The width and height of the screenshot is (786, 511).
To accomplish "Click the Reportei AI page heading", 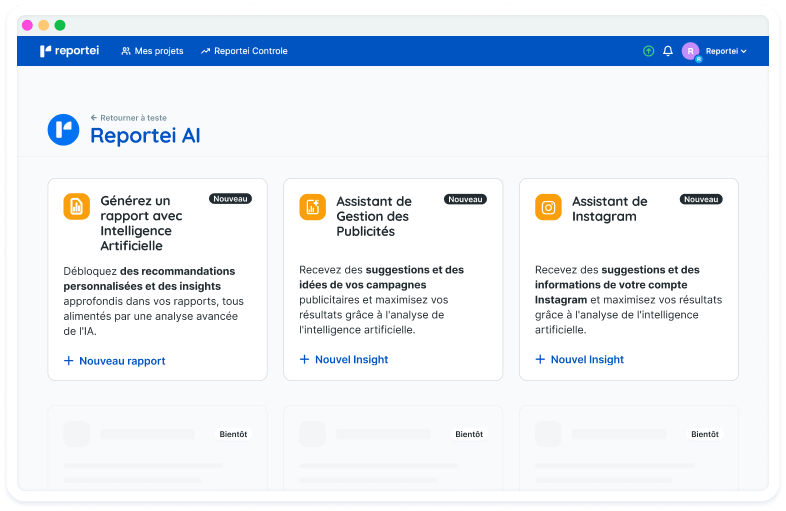I will 145,136.
